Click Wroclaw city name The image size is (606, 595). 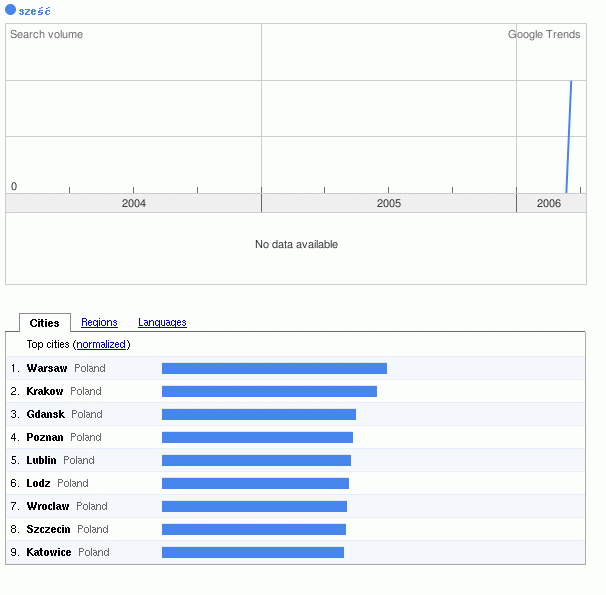[48, 507]
